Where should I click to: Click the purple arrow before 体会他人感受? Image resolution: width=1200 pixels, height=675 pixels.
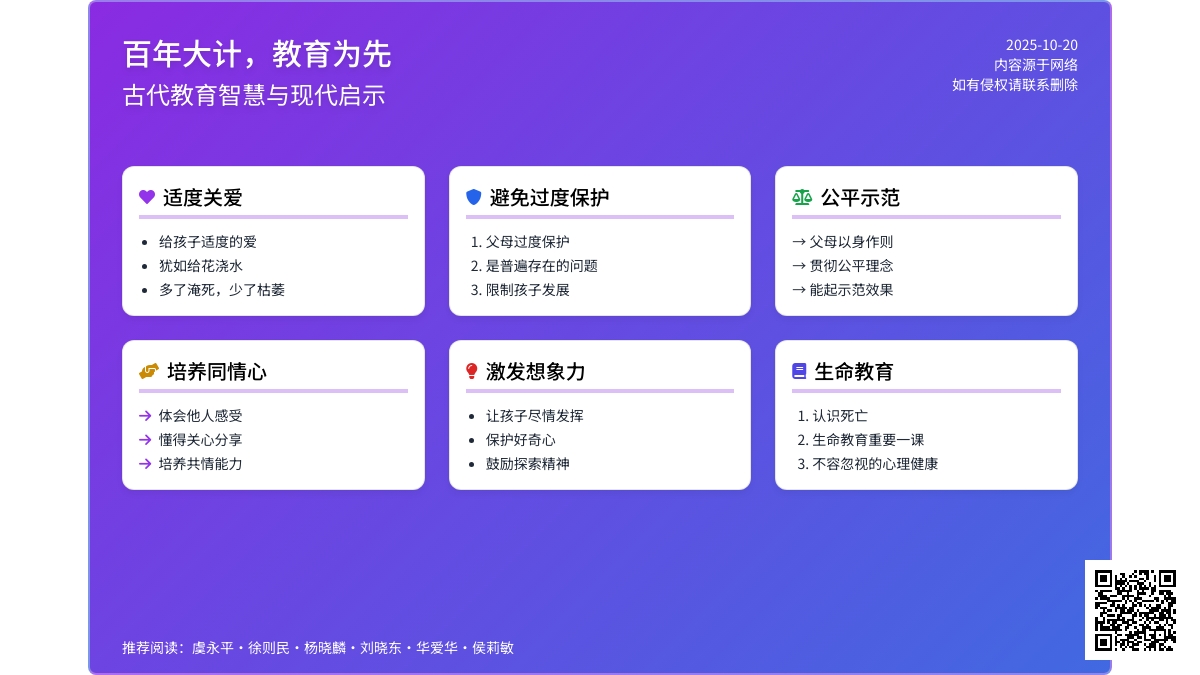tap(145, 416)
